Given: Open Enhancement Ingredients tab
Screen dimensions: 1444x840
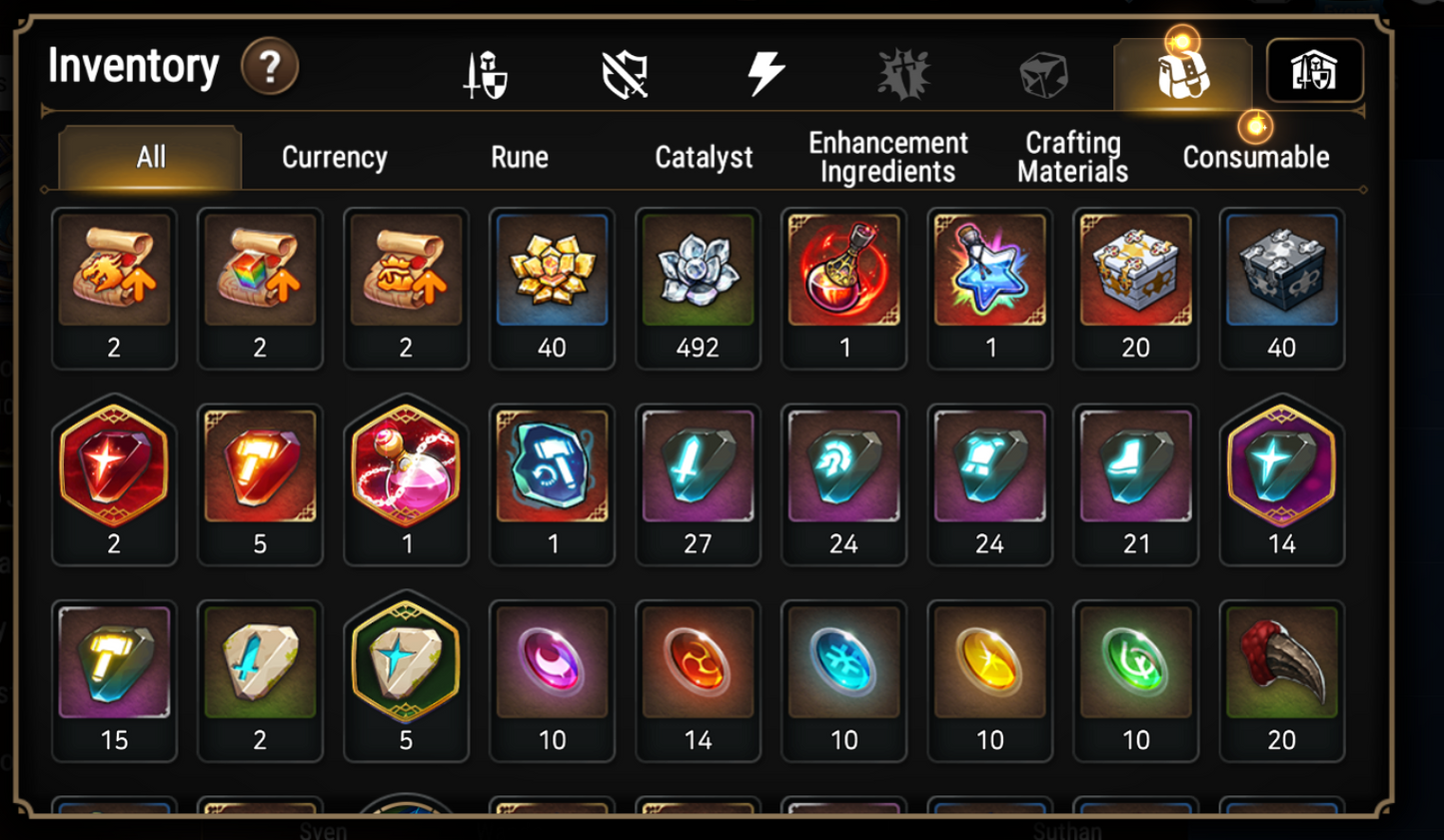Looking at the screenshot, I should click(888, 157).
